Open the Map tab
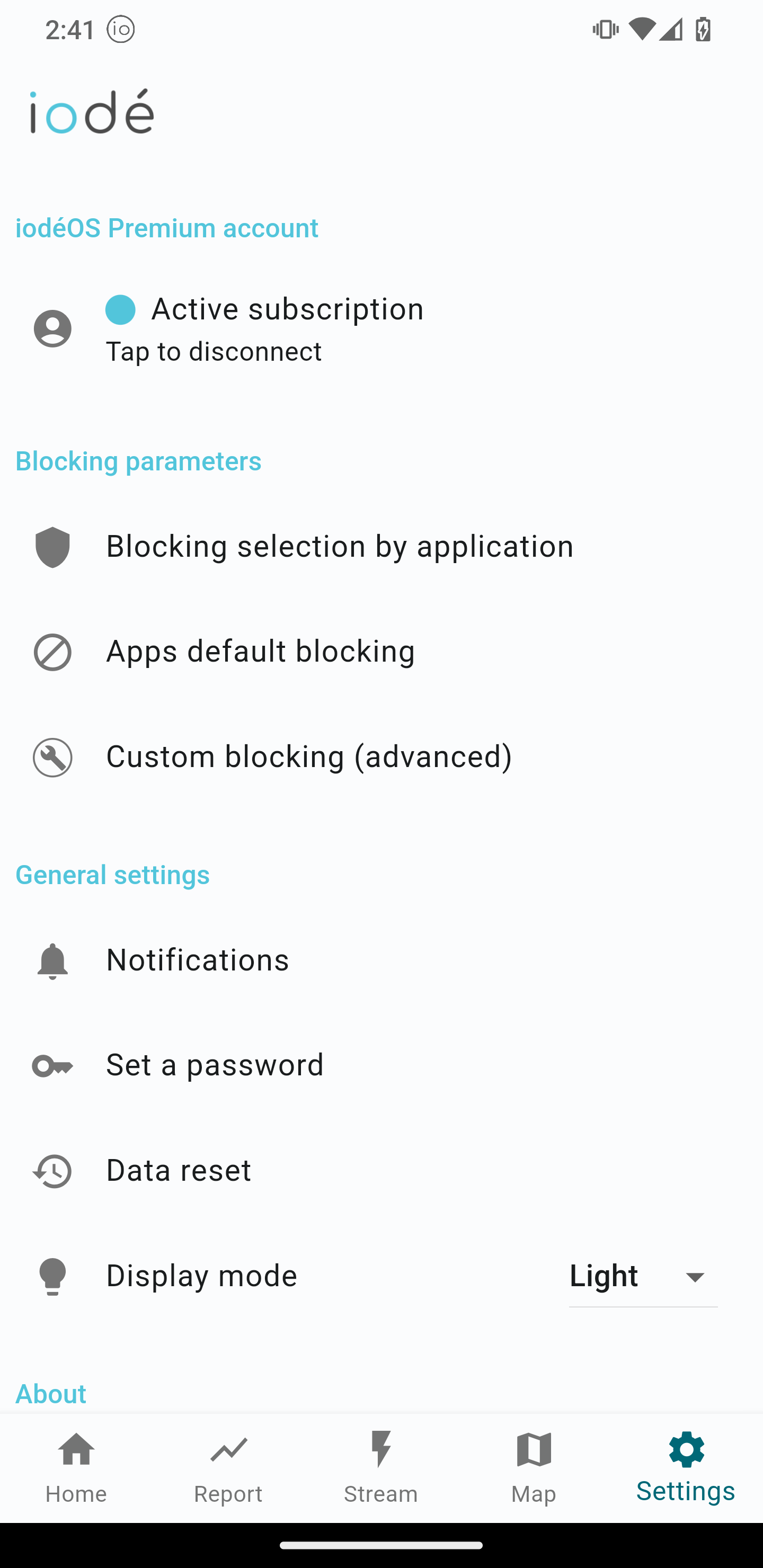 tap(534, 1467)
